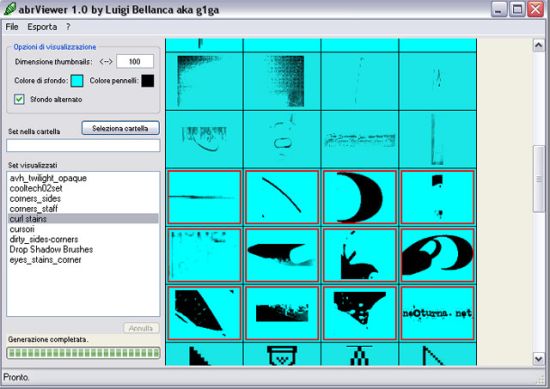The width and height of the screenshot is (550, 389).
Task: Open the black Colore pennelli swatch
Action: click(x=148, y=81)
